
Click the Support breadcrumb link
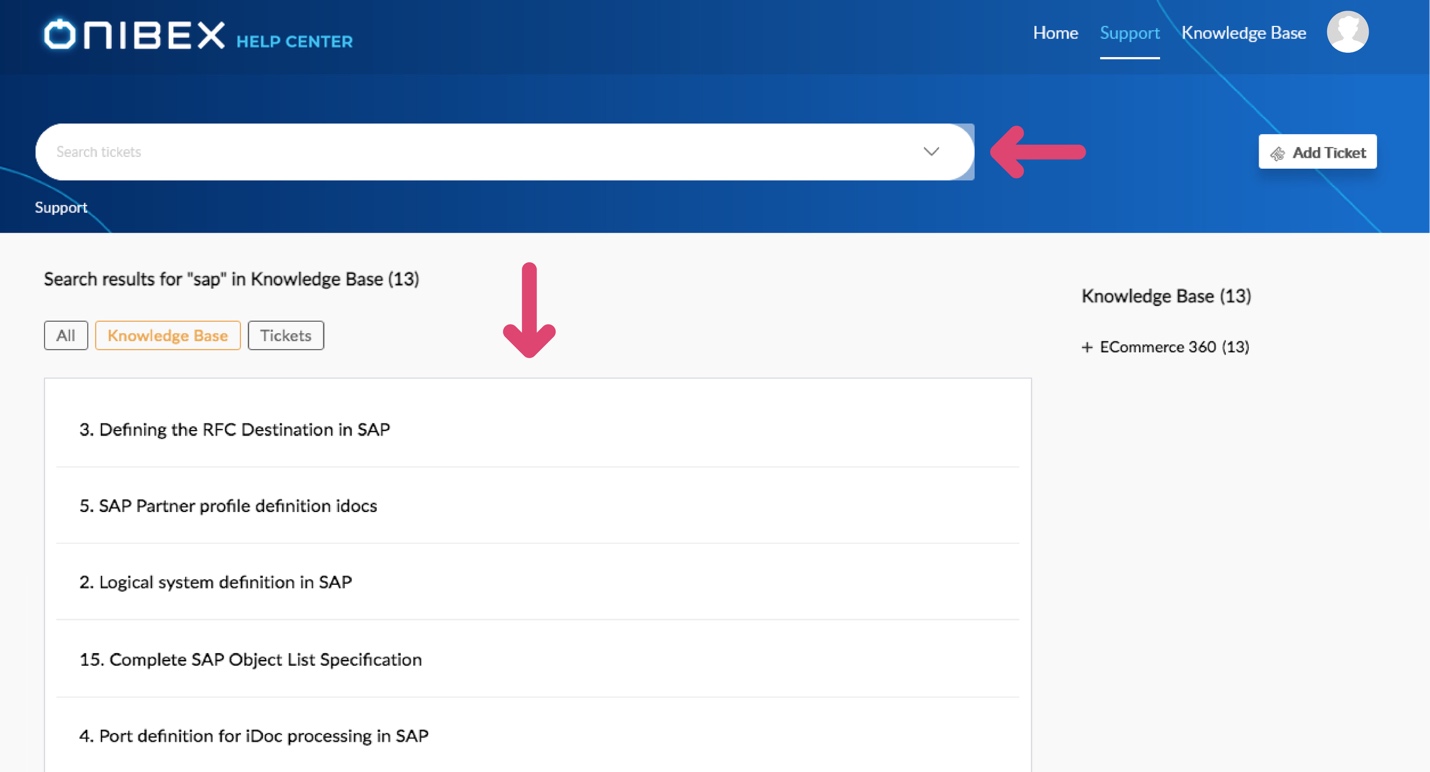(61, 207)
